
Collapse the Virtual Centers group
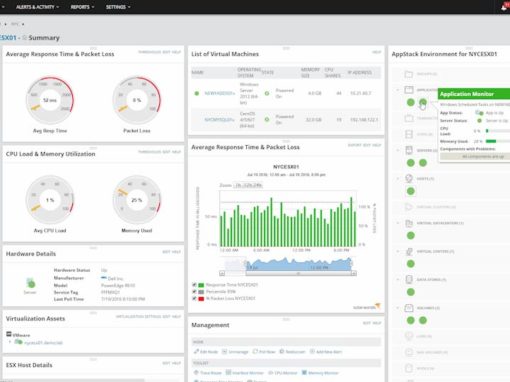click(397, 251)
